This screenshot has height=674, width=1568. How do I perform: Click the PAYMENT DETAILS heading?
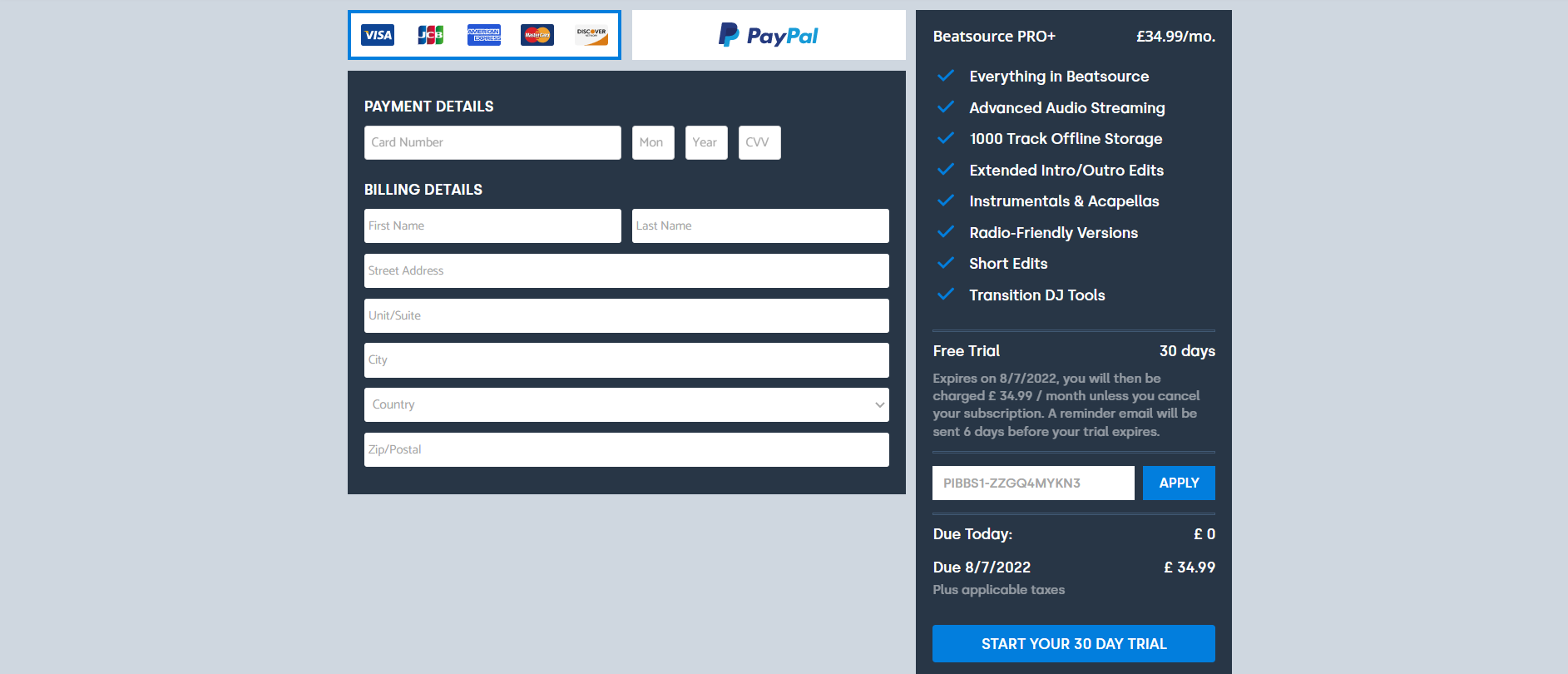[x=429, y=107]
